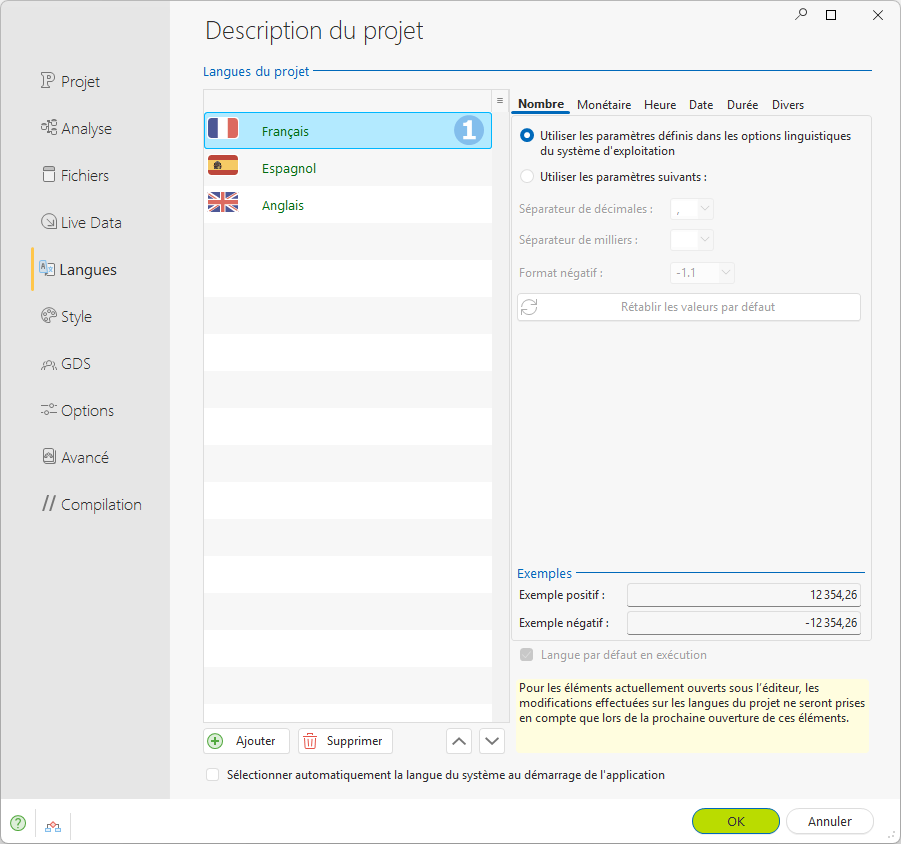
Task: Open the GDS section icon
Action: tap(48, 364)
